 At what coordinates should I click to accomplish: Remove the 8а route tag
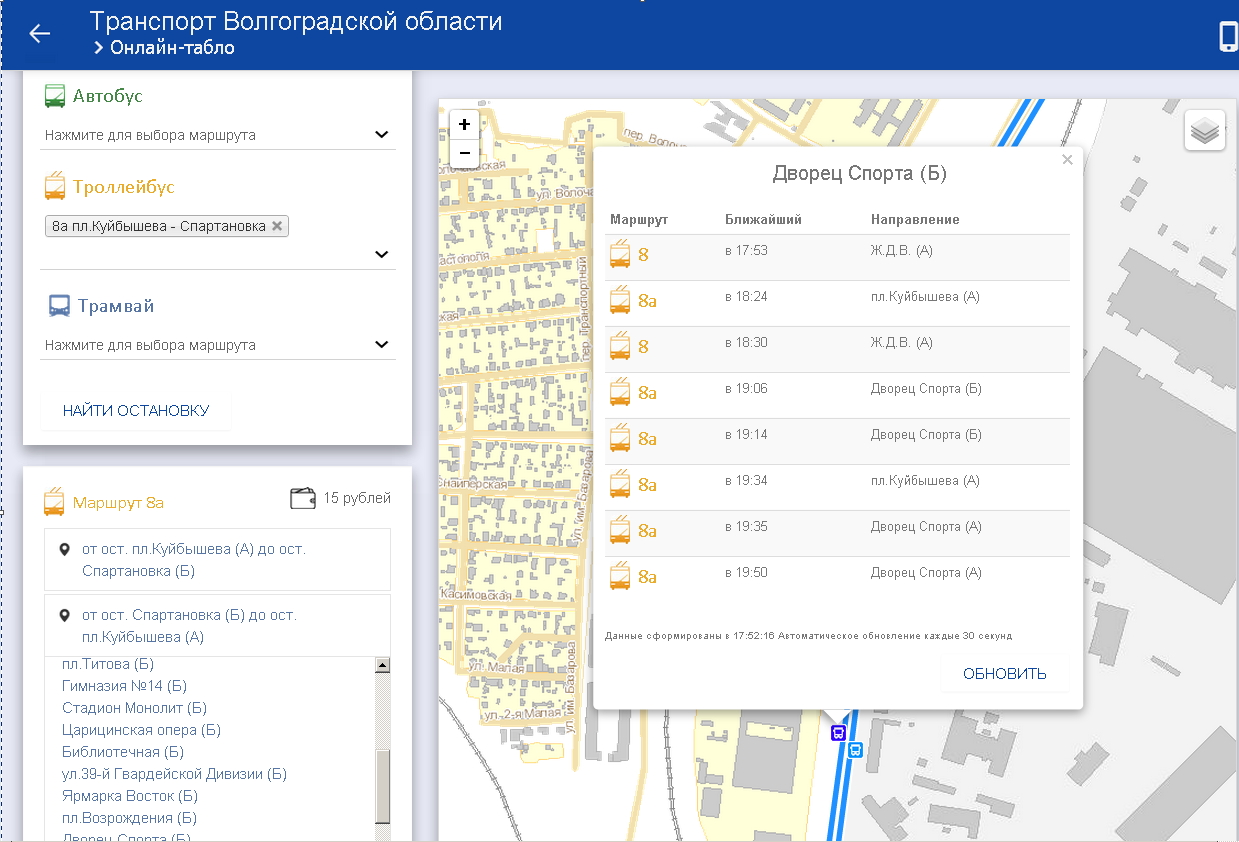coord(277,226)
